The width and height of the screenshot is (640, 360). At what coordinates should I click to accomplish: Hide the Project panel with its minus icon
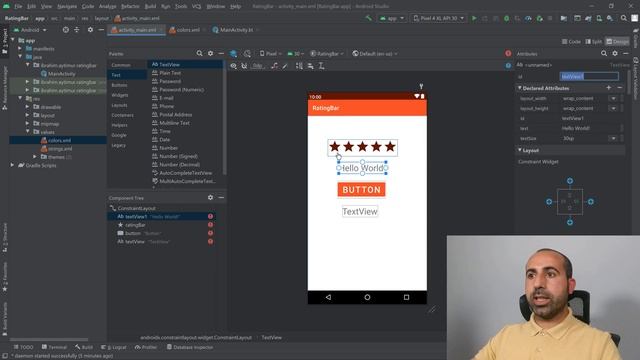pos(101,30)
